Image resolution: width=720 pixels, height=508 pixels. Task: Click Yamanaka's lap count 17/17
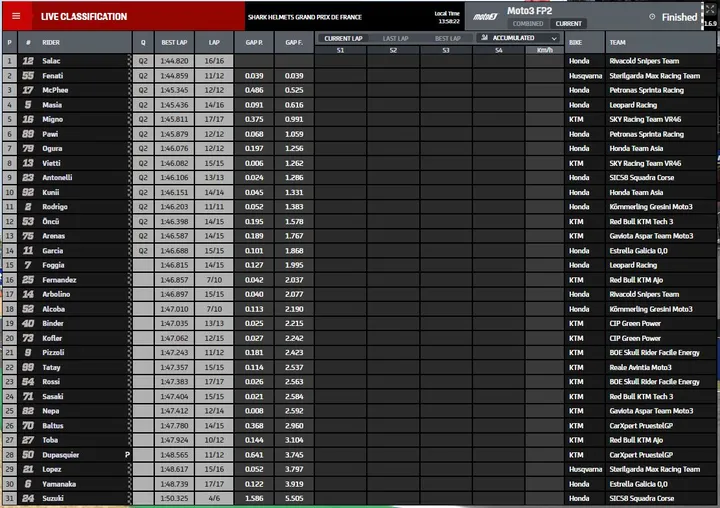[x=214, y=484]
